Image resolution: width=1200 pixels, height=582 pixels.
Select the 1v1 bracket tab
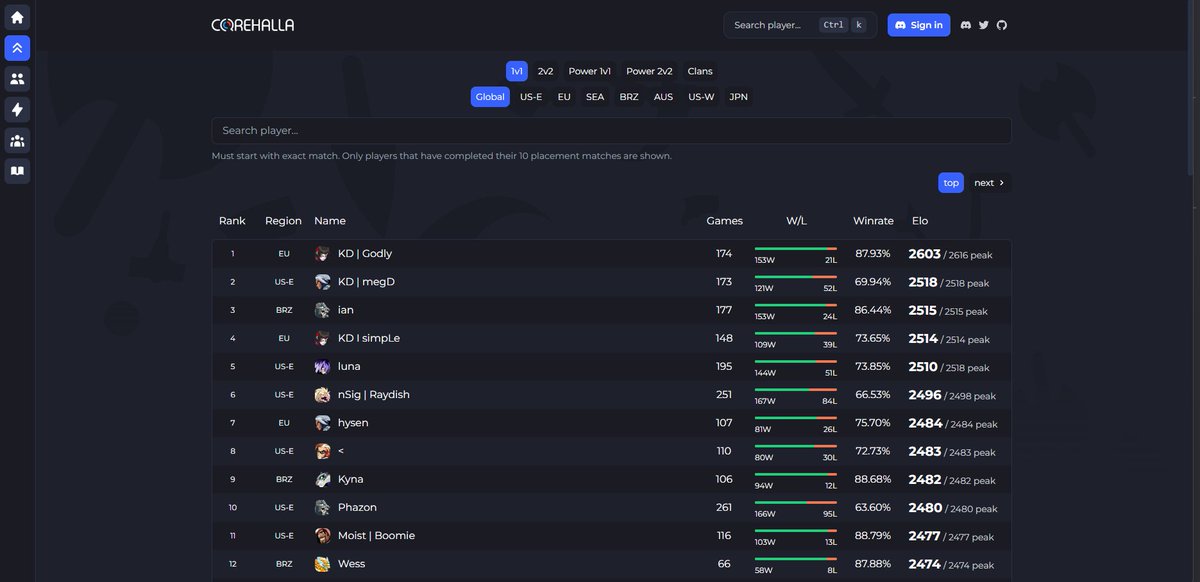tap(517, 71)
